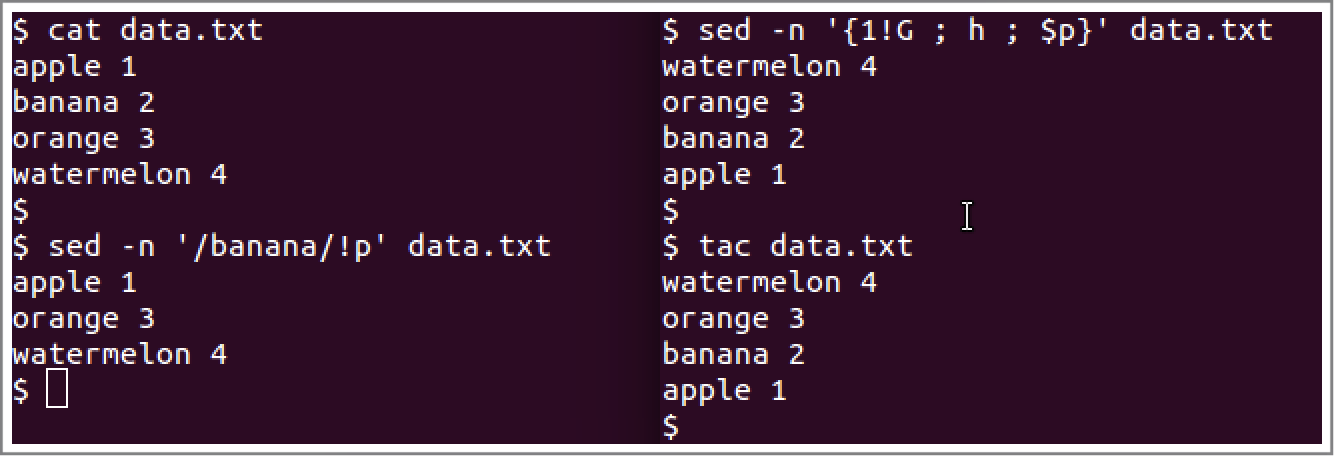Click 'apple 1' under the cat output

pyautogui.click(x=75, y=66)
